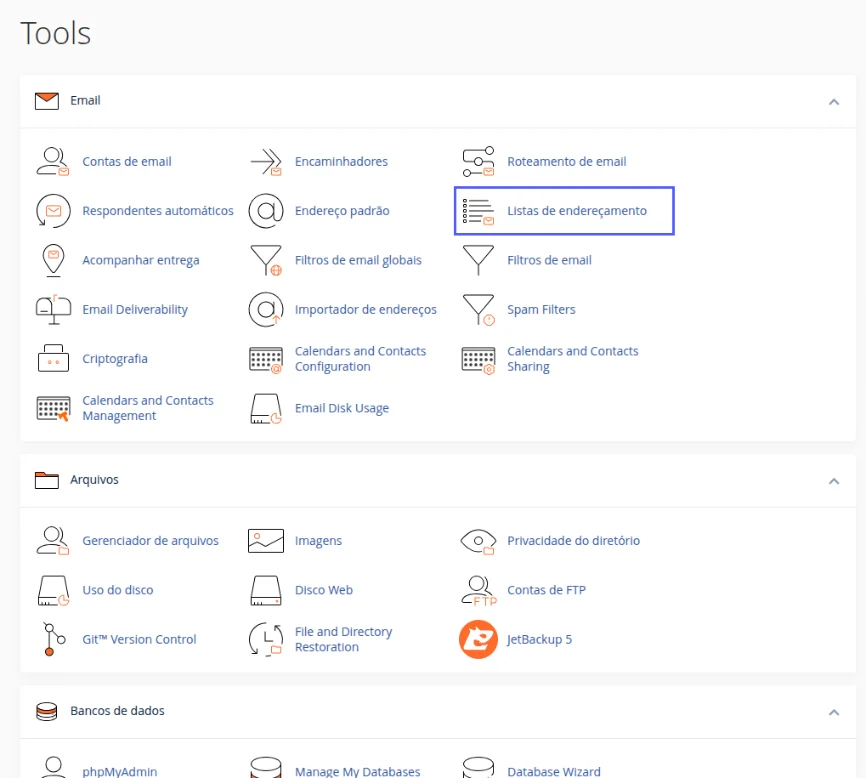Click the Git Version Control branch icon

tap(54, 639)
